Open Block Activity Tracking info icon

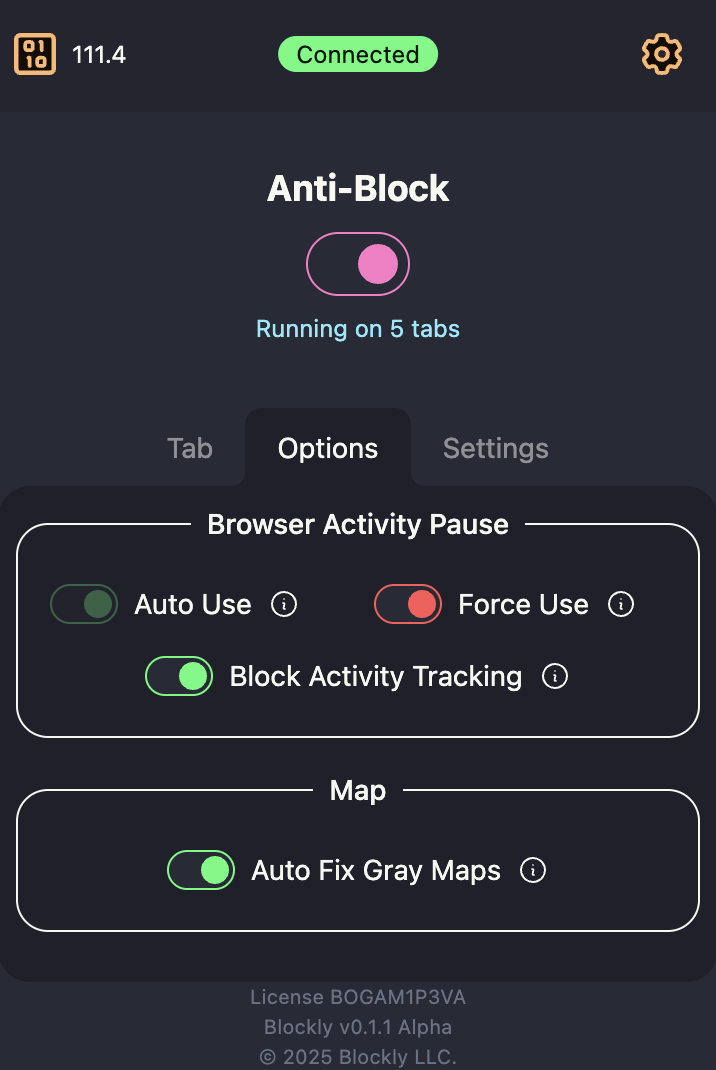[554, 677]
